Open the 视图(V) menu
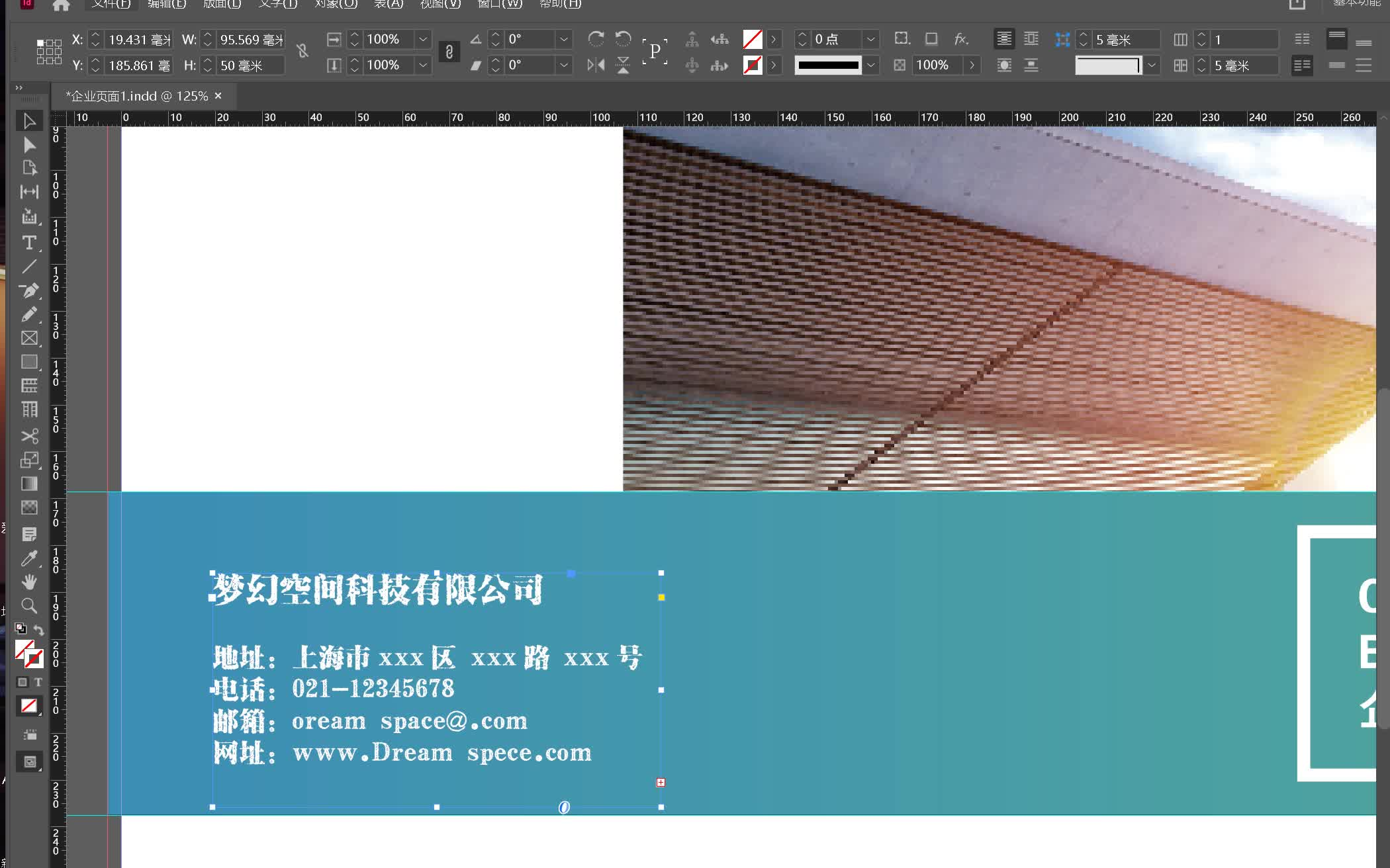The height and width of the screenshot is (868, 1390). (x=440, y=5)
